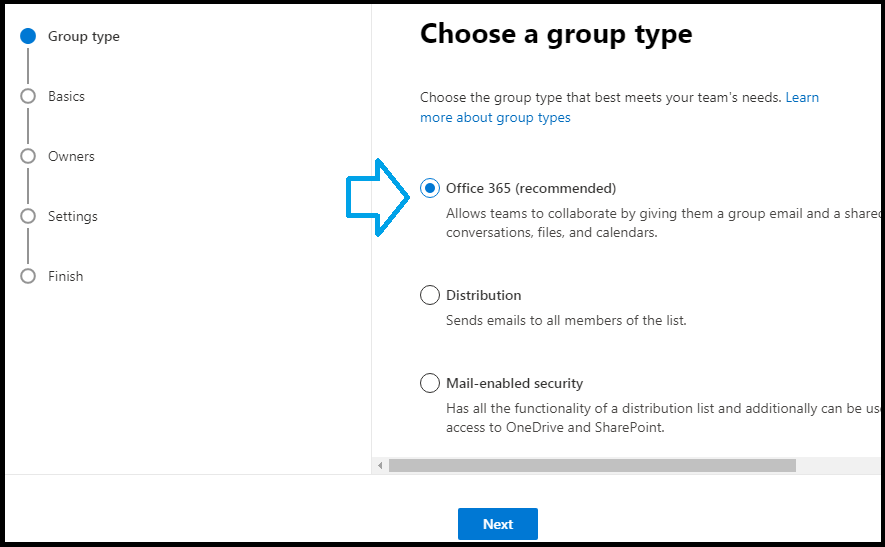
Task: Click the filled Group type step circle
Action: (x=28, y=36)
